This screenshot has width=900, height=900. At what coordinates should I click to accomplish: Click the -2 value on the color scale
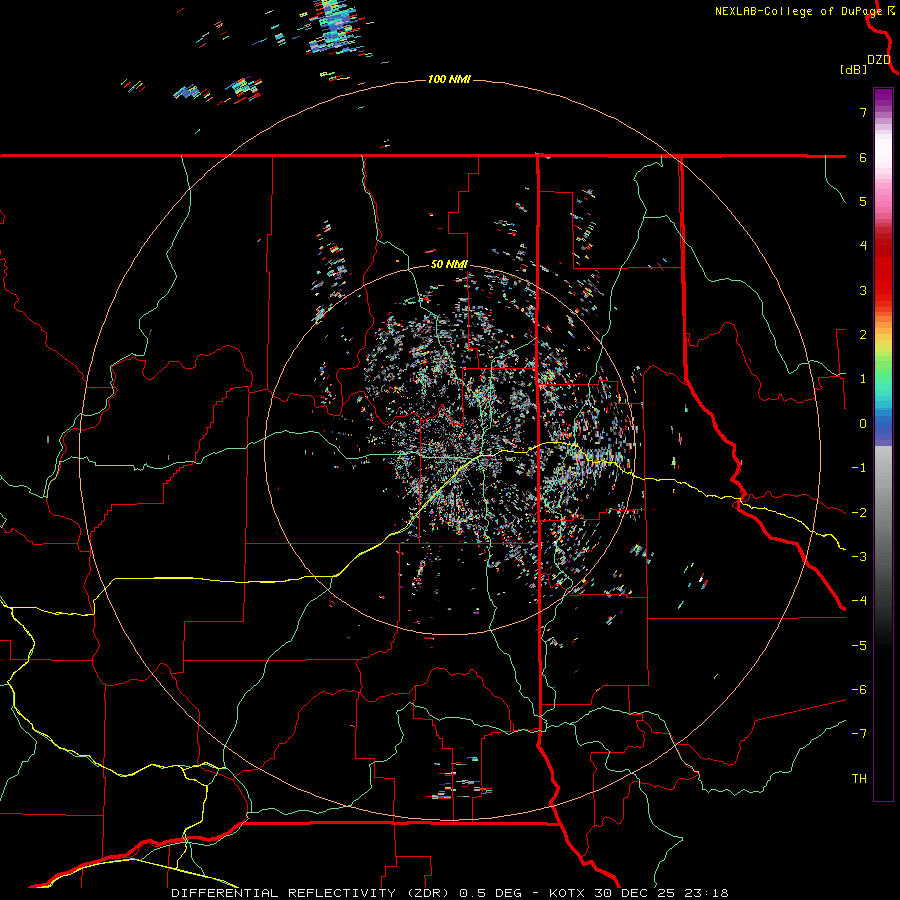859,513
